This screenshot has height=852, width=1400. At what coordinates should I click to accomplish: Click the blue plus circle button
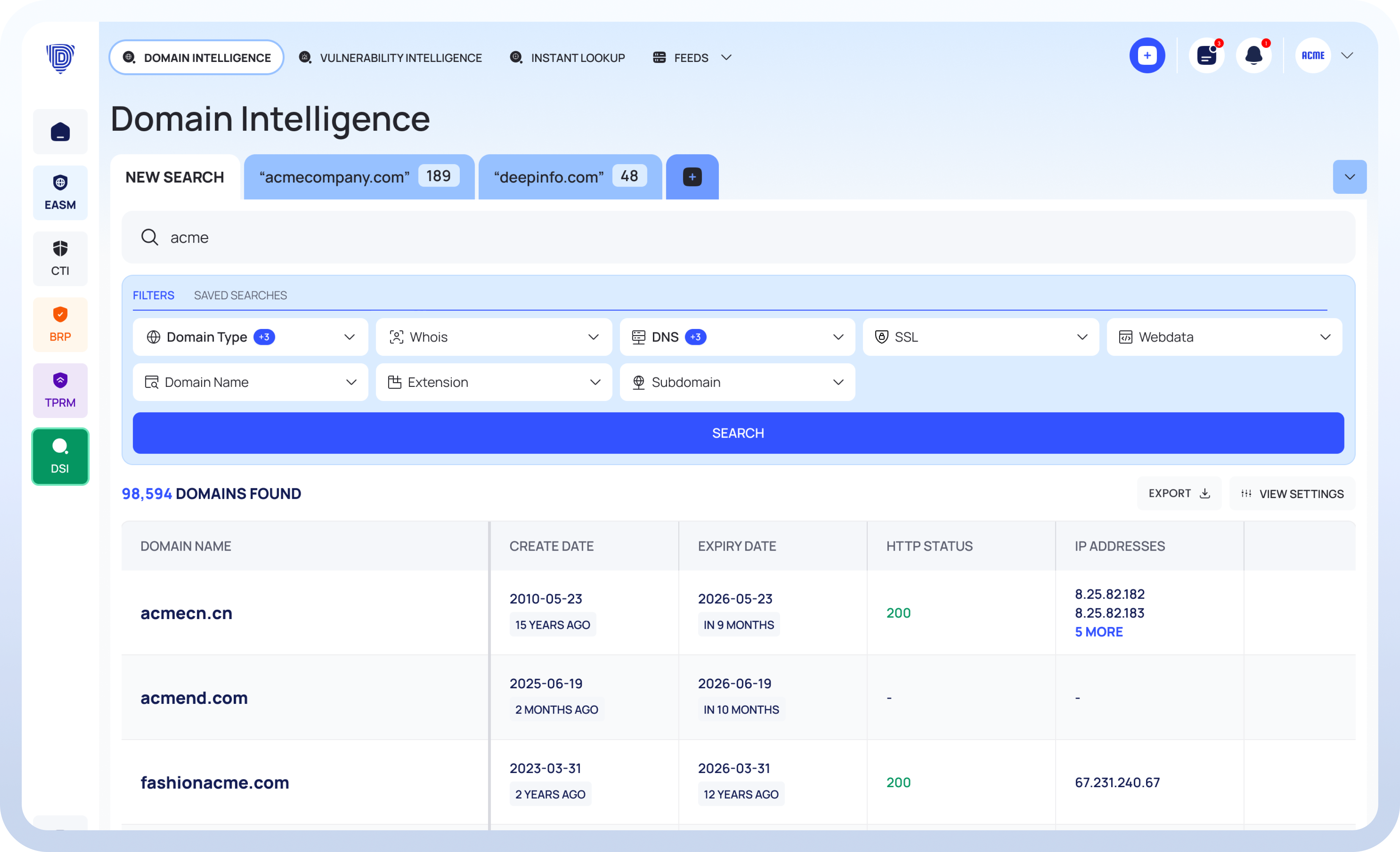(1147, 56)
